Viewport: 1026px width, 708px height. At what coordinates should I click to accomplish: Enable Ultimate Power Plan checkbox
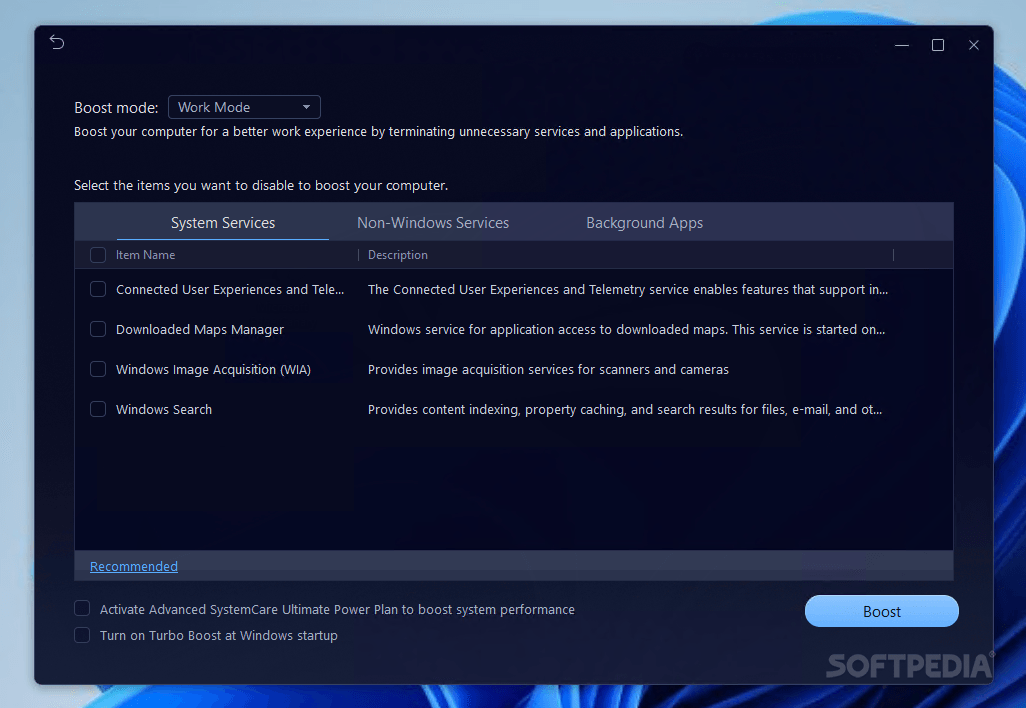(82, 609)
